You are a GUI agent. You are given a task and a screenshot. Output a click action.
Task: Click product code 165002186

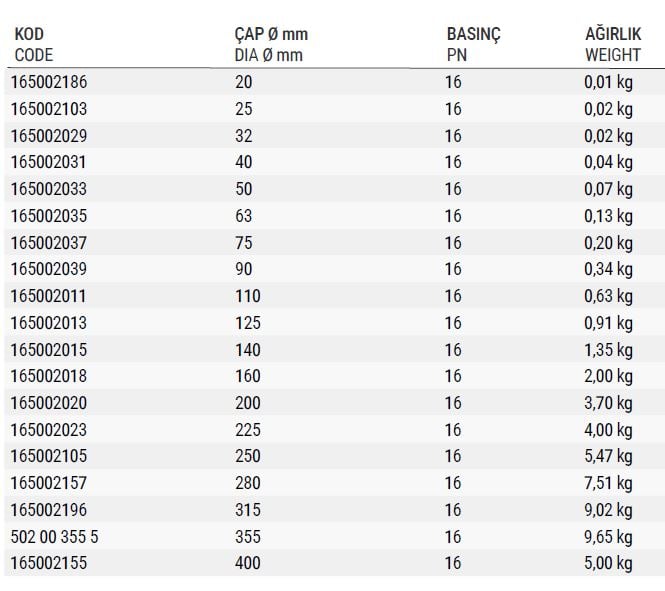point(49,82)
